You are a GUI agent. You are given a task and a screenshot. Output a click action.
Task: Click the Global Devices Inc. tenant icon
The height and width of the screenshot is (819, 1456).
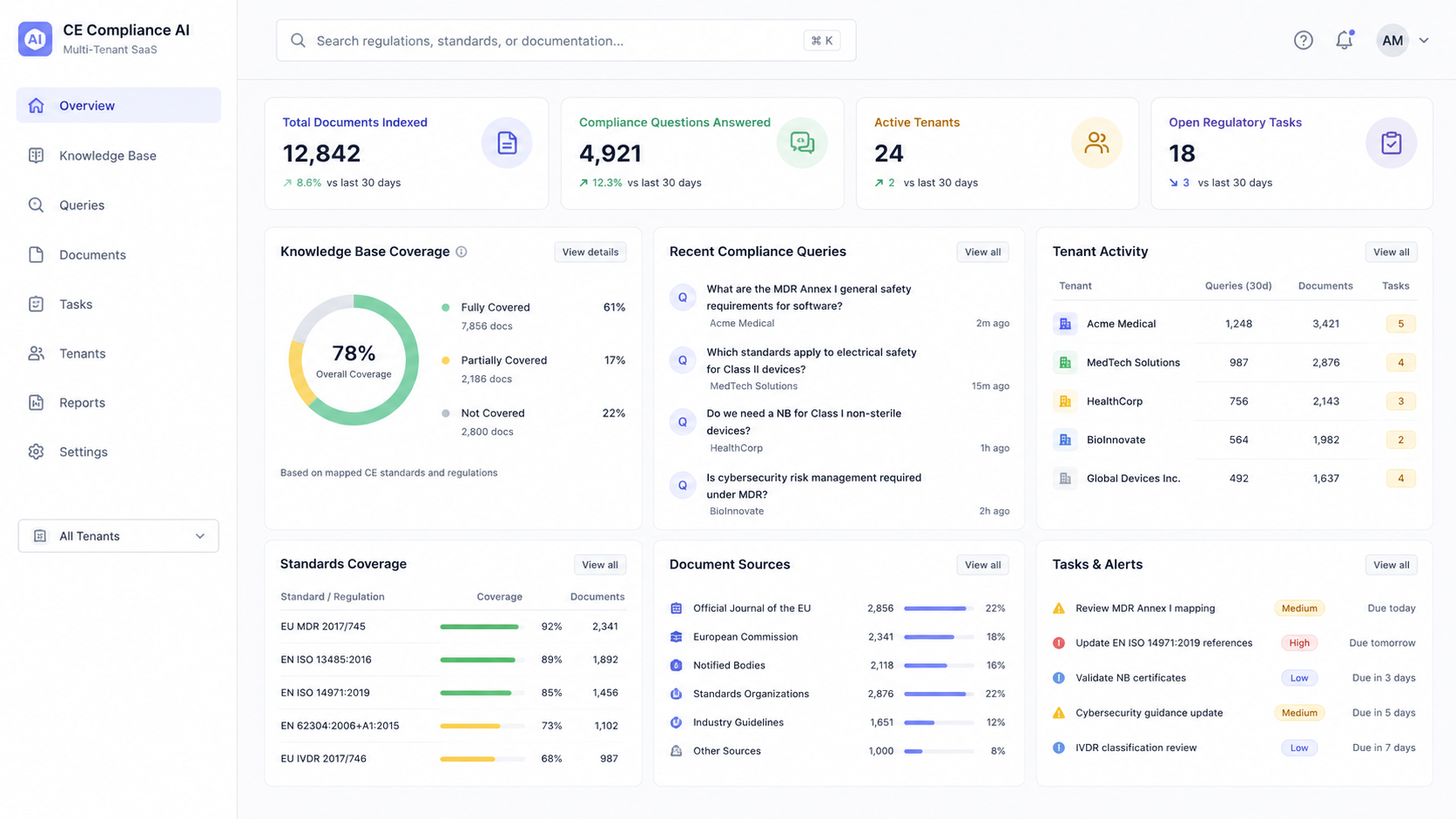(x=1065, y=478)
